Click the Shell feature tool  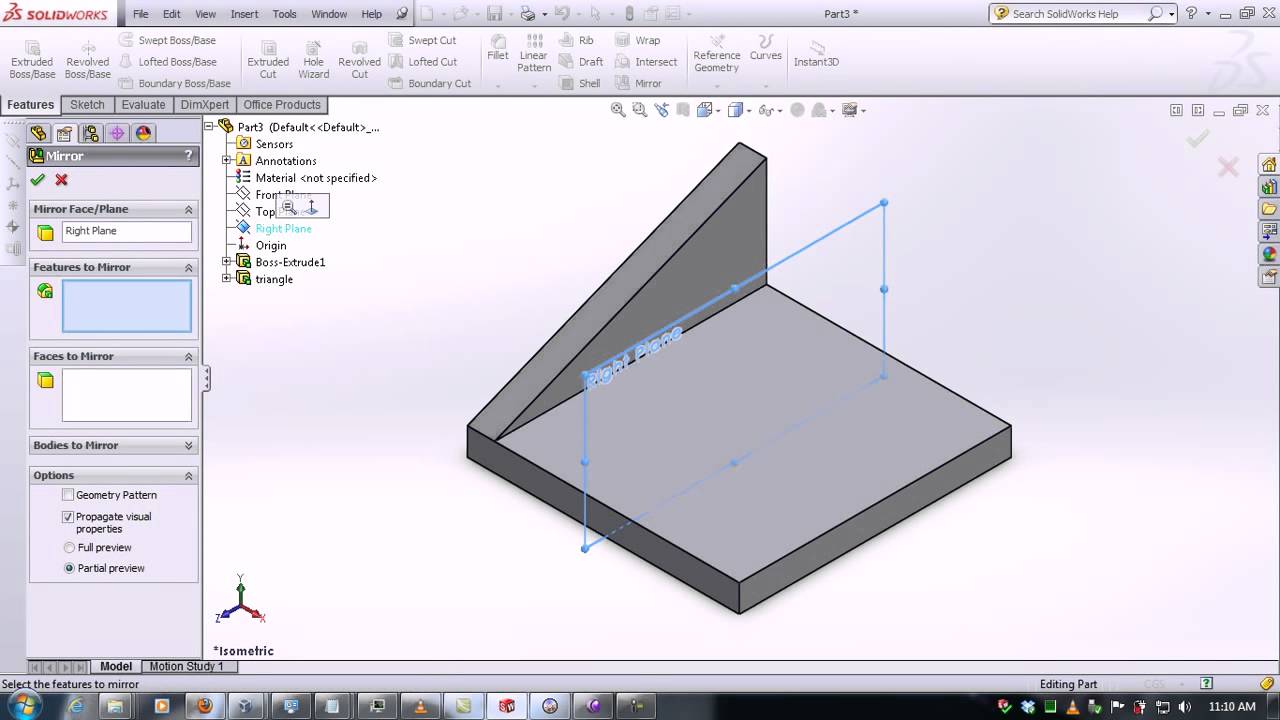click(x=580, y=83)
